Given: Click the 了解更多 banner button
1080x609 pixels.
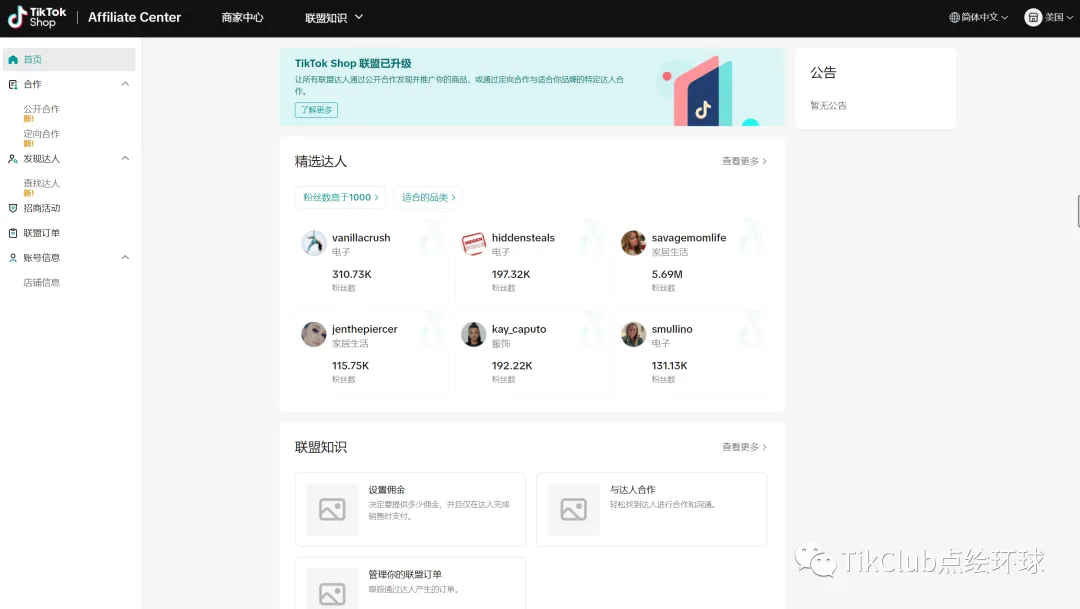Looking at the screenshot, I should click(x=316, y=110).
